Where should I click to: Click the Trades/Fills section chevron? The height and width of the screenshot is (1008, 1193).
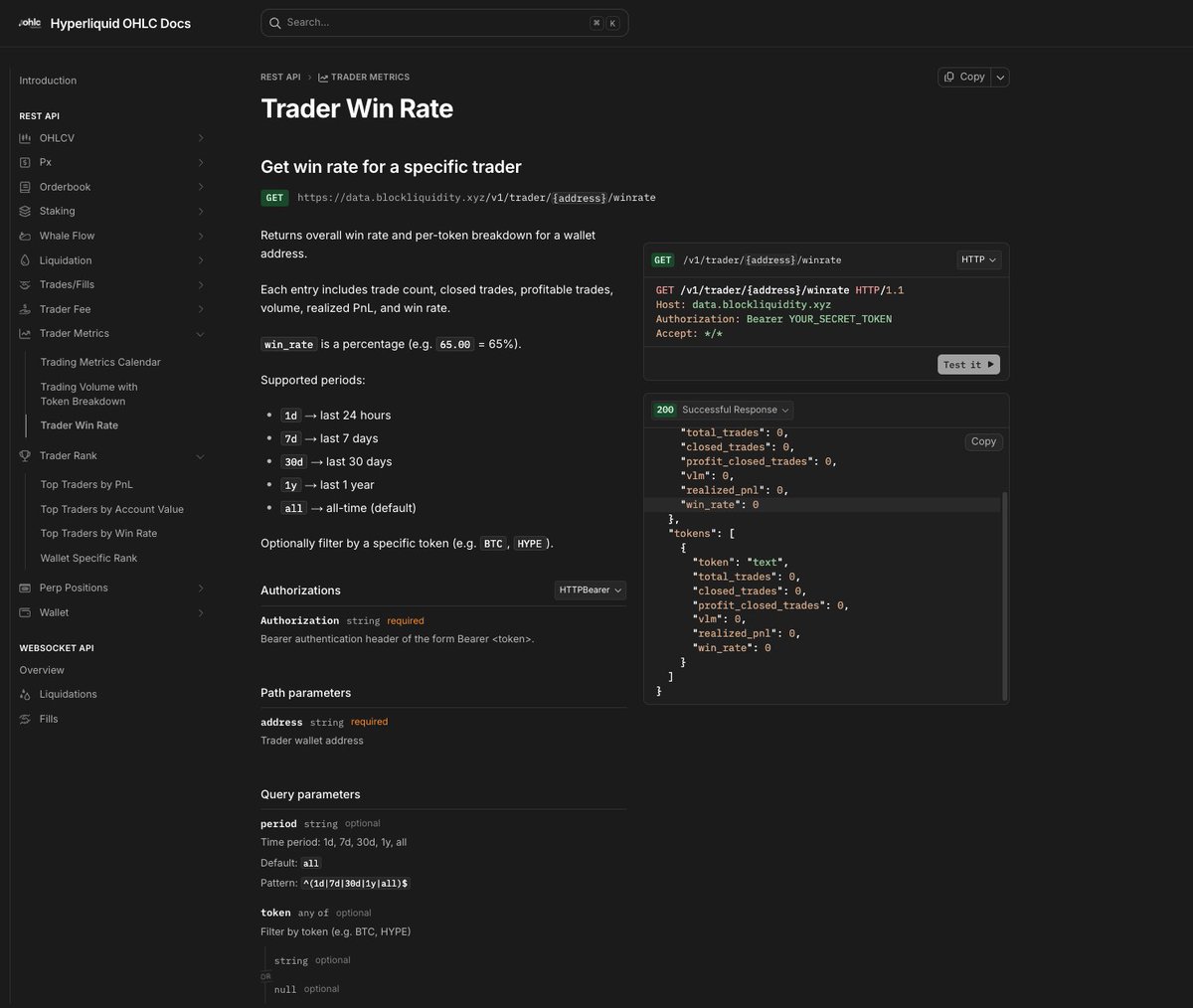coord(201,284)
